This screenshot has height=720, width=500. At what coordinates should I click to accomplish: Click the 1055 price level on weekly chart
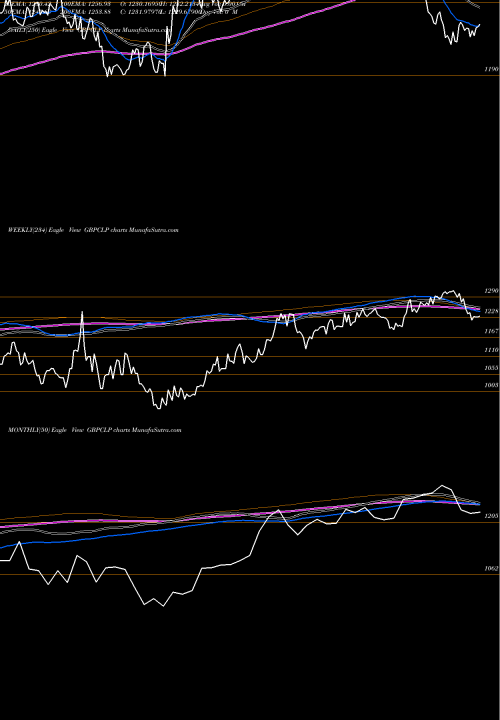(x=491, y=368)
